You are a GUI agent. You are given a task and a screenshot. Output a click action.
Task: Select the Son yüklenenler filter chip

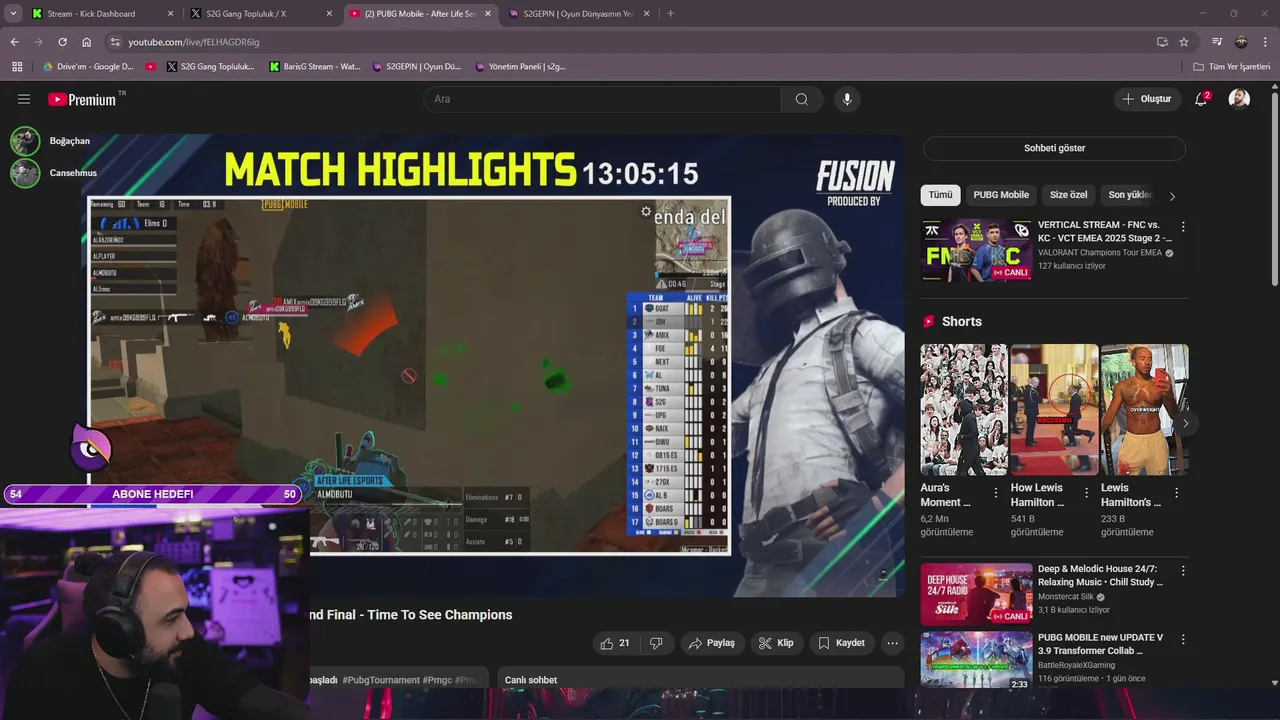[x=1130, y=195]
